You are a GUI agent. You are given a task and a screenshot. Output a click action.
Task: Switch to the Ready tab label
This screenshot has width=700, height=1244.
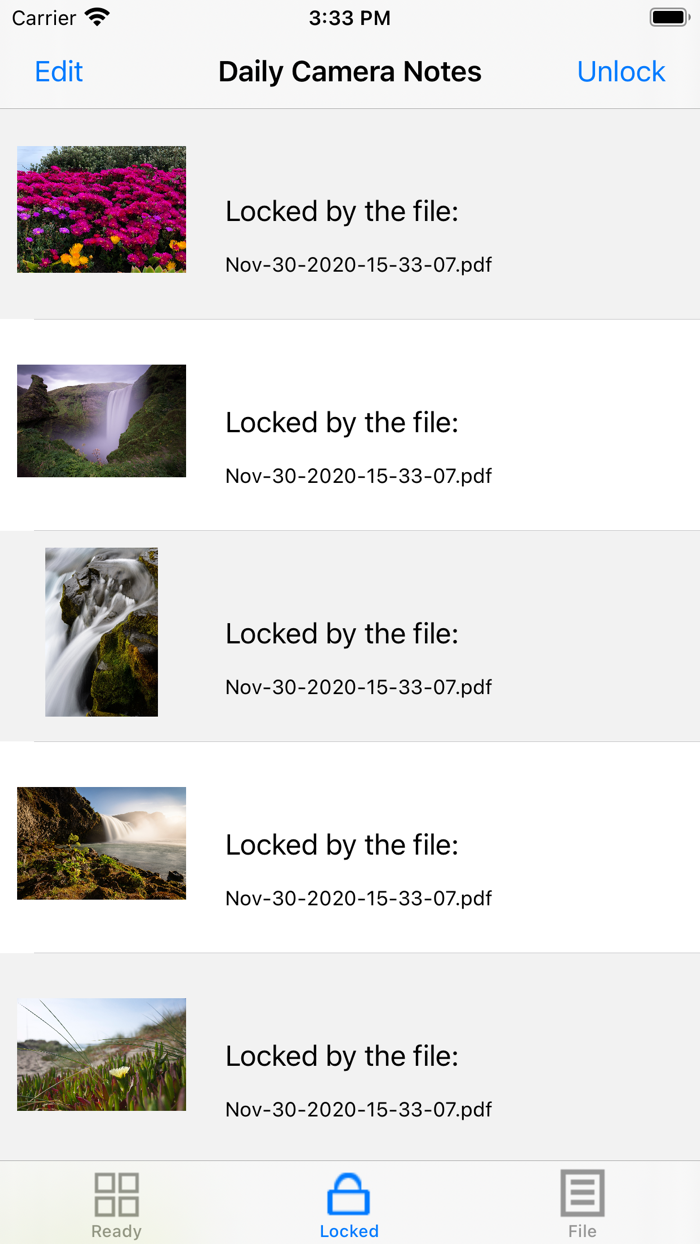pos(116,1231)
